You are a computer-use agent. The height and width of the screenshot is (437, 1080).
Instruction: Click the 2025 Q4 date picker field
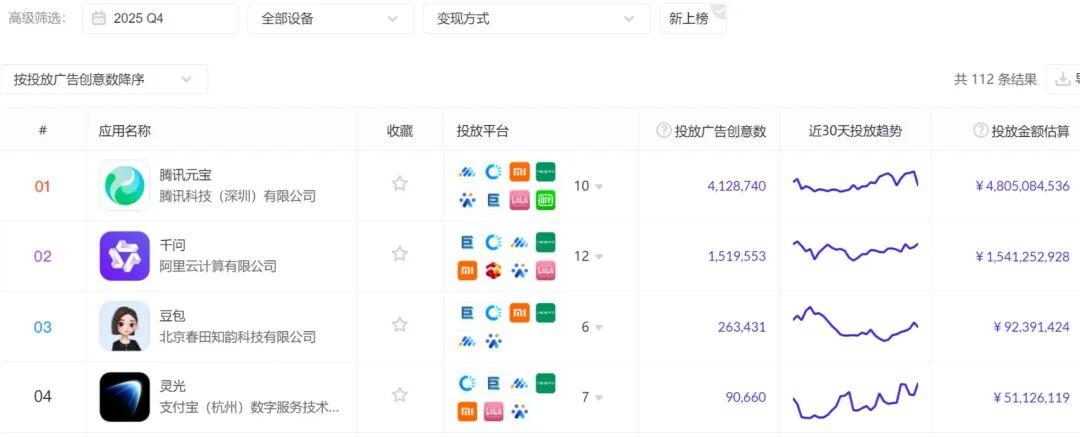[160, 18]
